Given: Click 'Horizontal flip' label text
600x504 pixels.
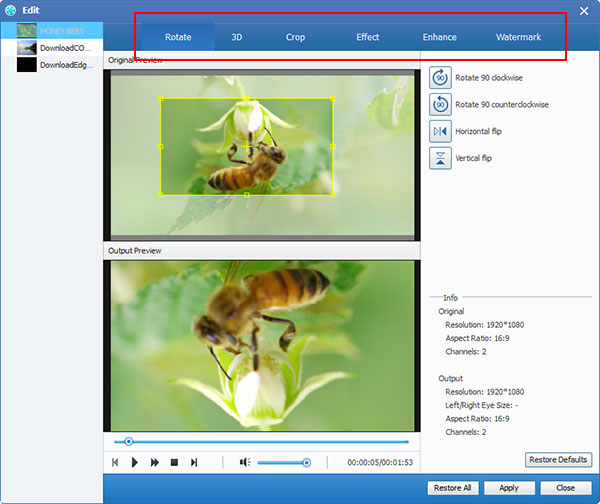Looking at the screenshot, I should pos(478,131).
